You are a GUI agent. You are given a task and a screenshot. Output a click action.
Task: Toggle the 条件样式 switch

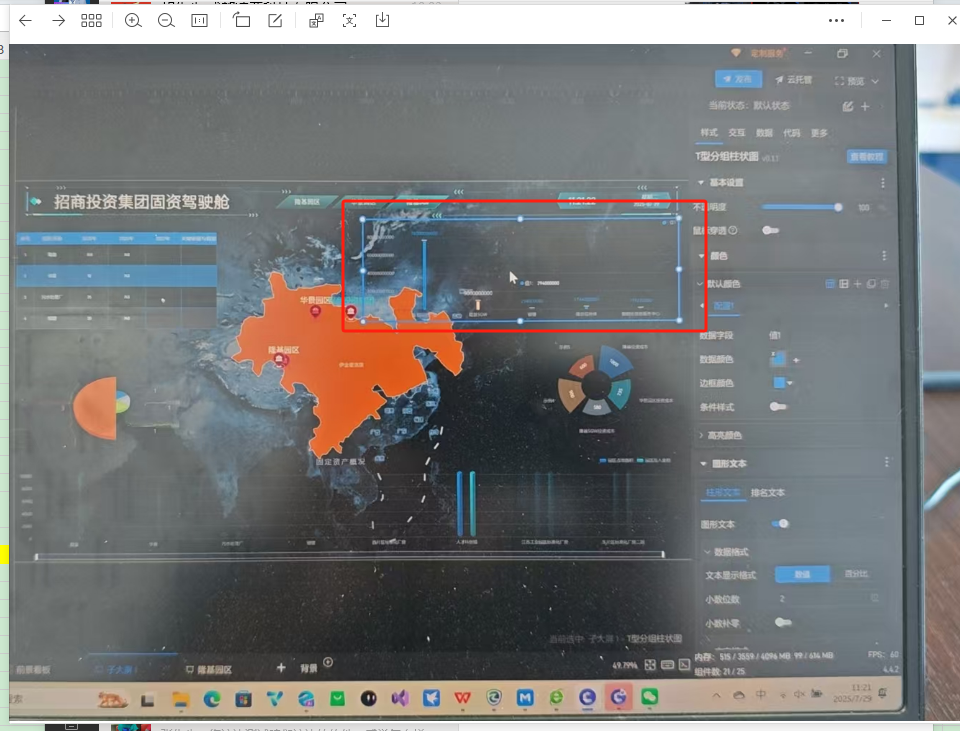click(778, 407)
